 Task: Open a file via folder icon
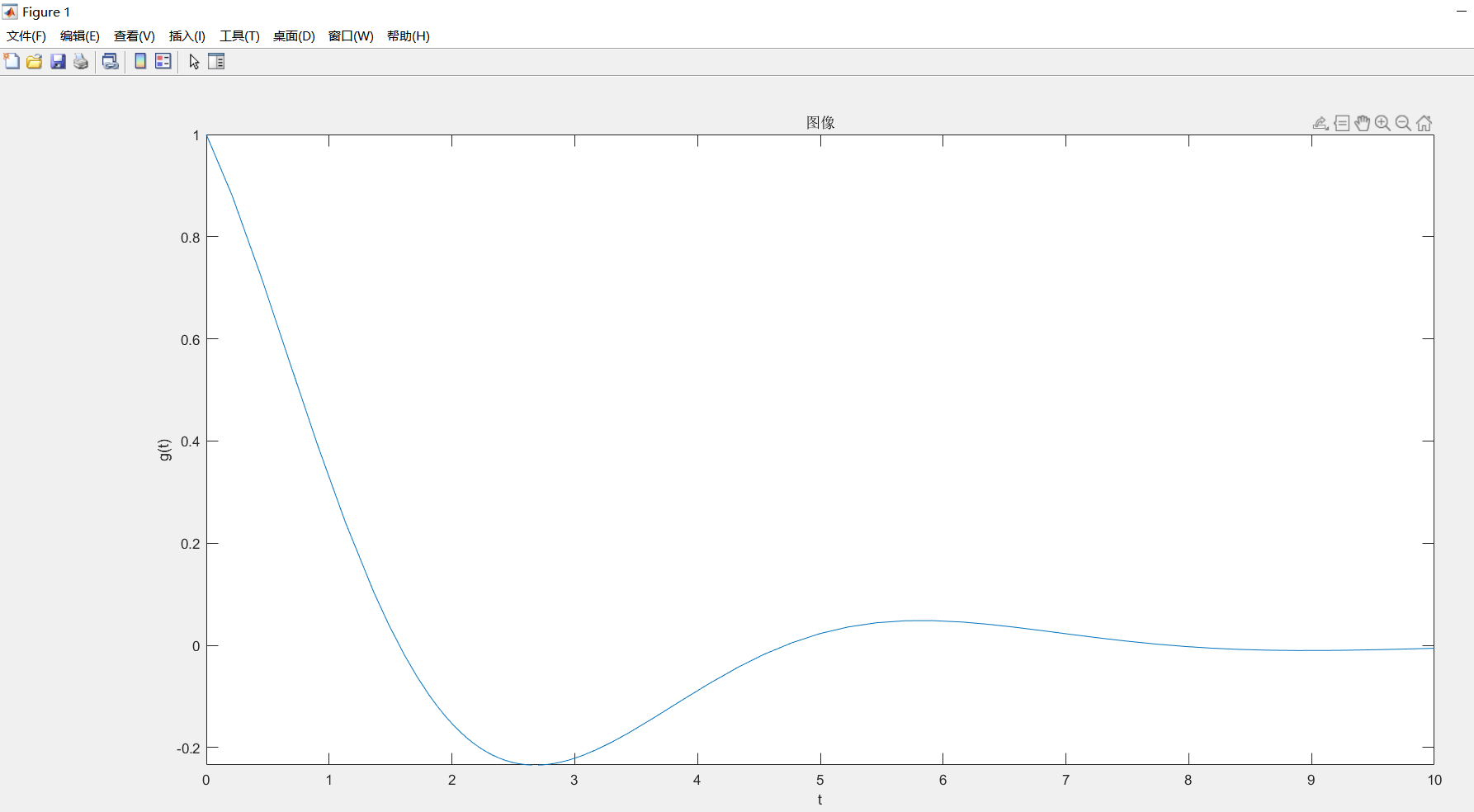pos(35,61)
